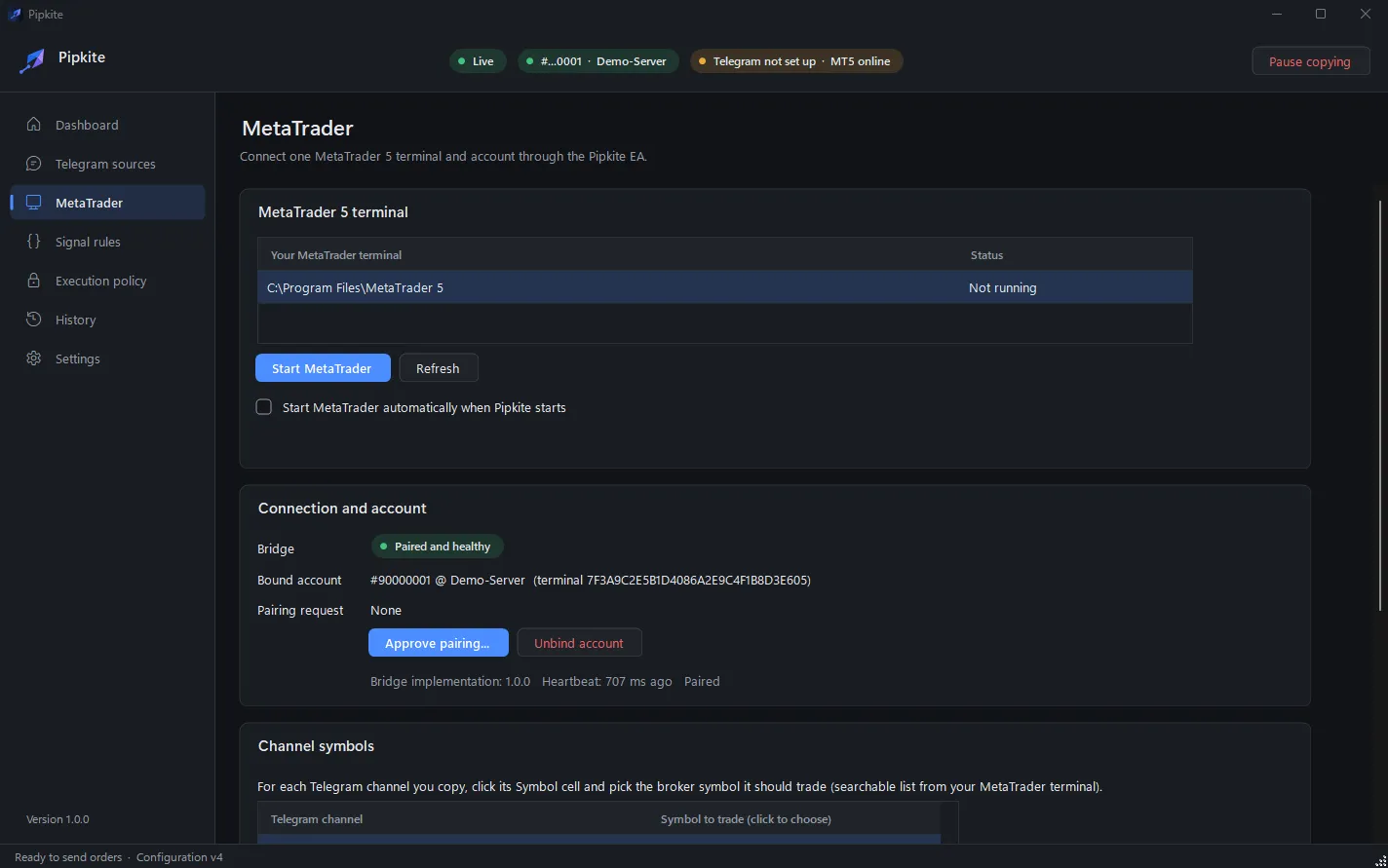Click Heartbeat 707 ms ago text

pos(607,681)
